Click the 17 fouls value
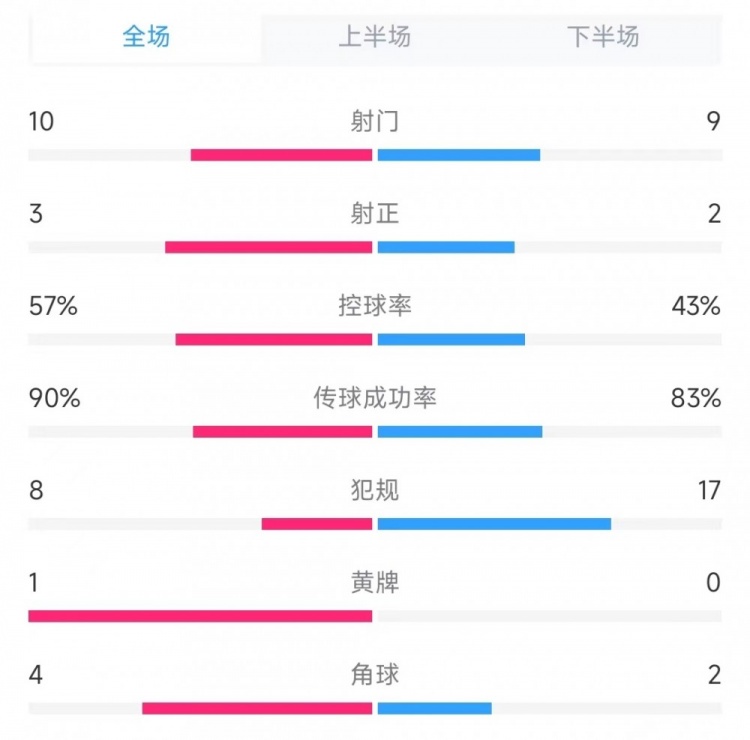 click(708, 490)
